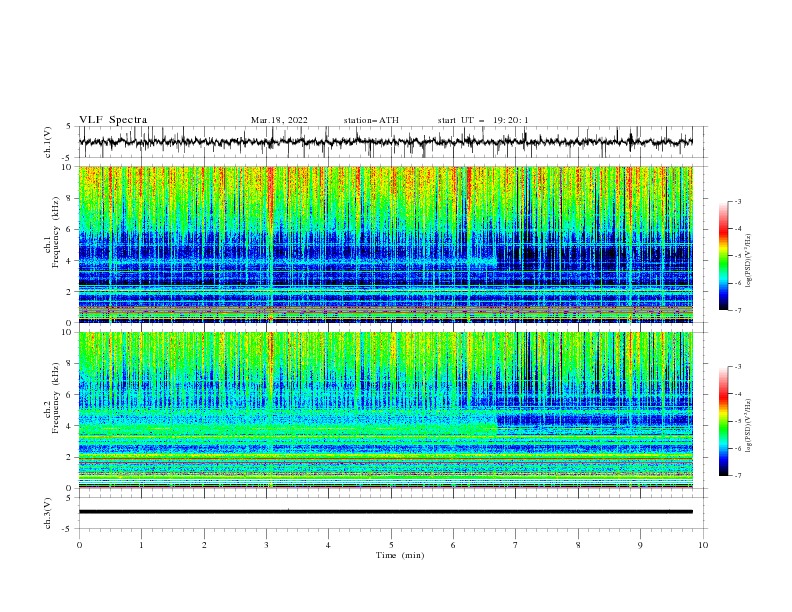Click the "4" kHz tick on ch.1 axis
Image resolution: width=792 pixels, height=612 pixels.
click(70, 261)
